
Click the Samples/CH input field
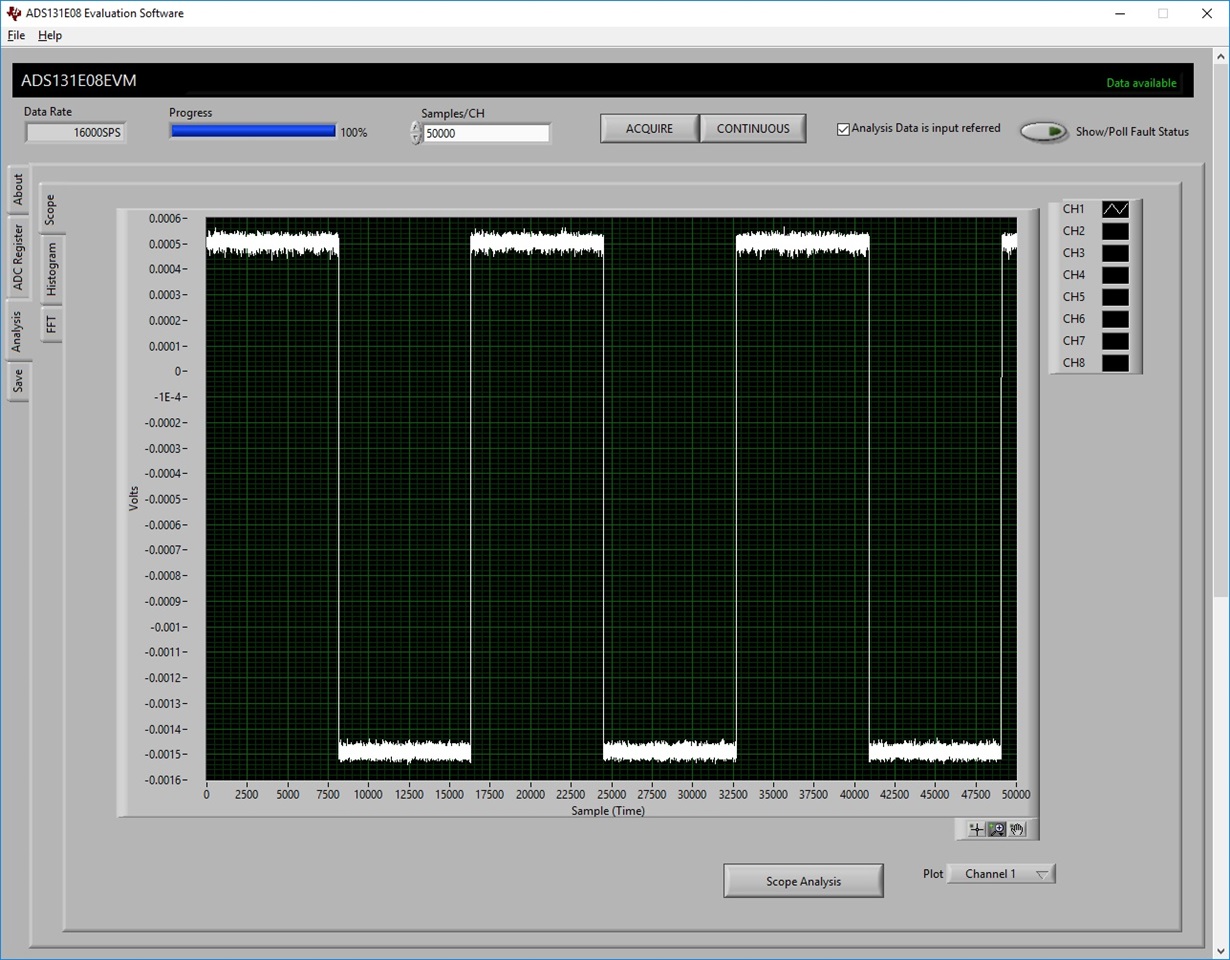[486, 133]
